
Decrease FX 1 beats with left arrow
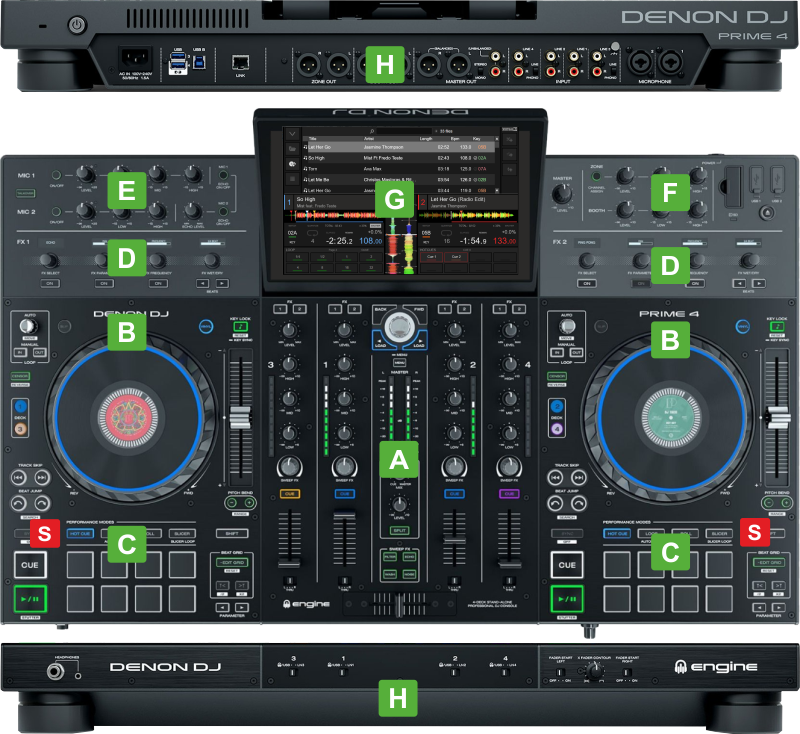[203, 283]
